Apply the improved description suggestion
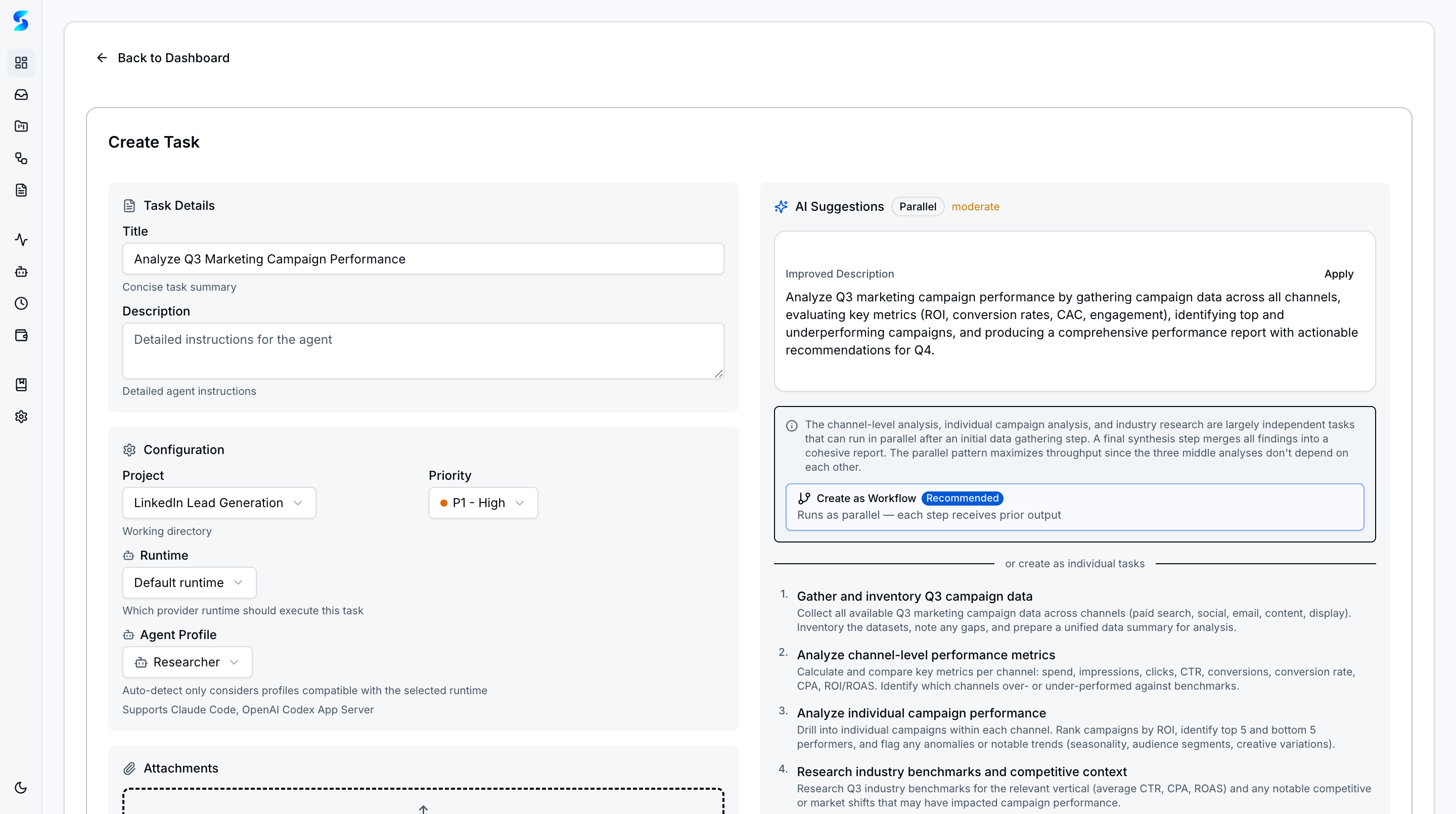Image resolution: width=1456 pixels, height=814 pixels. tap(1338, 274)
